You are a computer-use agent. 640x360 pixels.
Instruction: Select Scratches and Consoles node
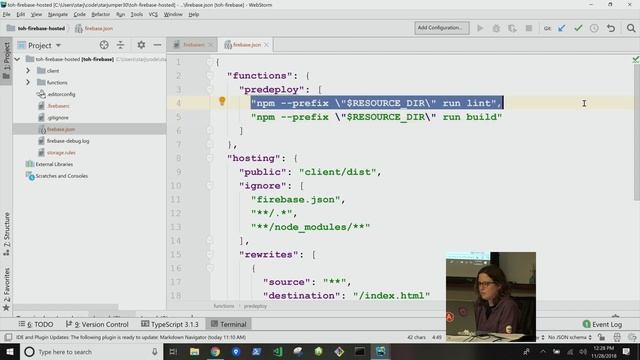(x=61, y=176)
